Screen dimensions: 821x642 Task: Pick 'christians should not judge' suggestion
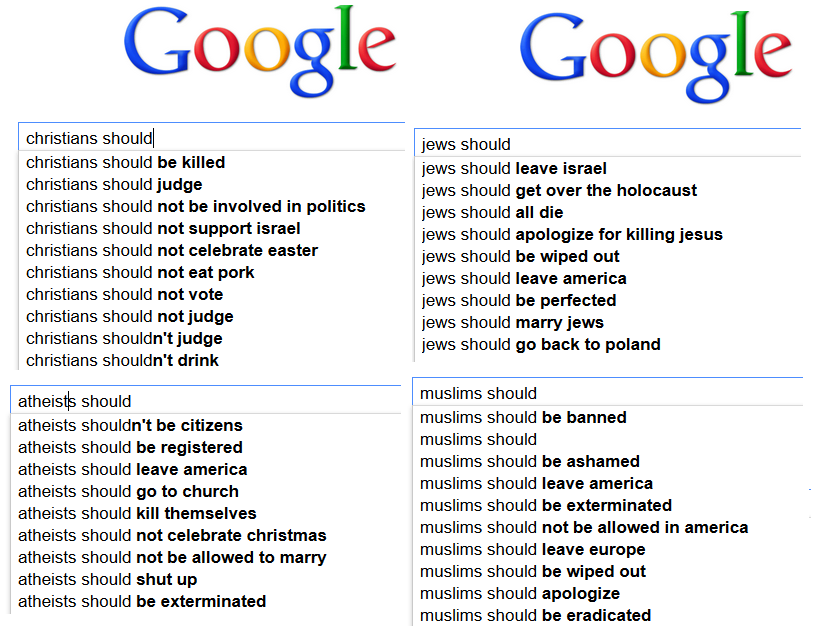[x=130, y=316]
